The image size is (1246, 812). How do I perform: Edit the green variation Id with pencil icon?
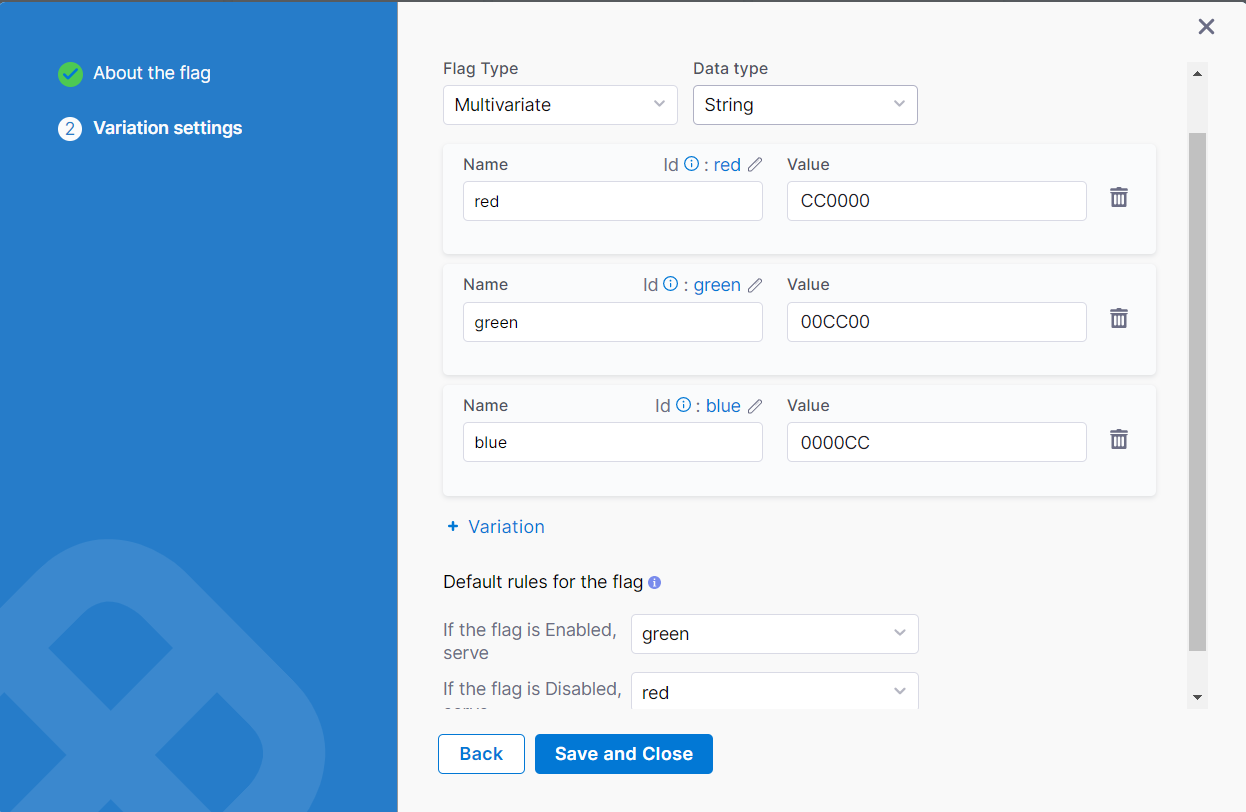click(755, 285)
